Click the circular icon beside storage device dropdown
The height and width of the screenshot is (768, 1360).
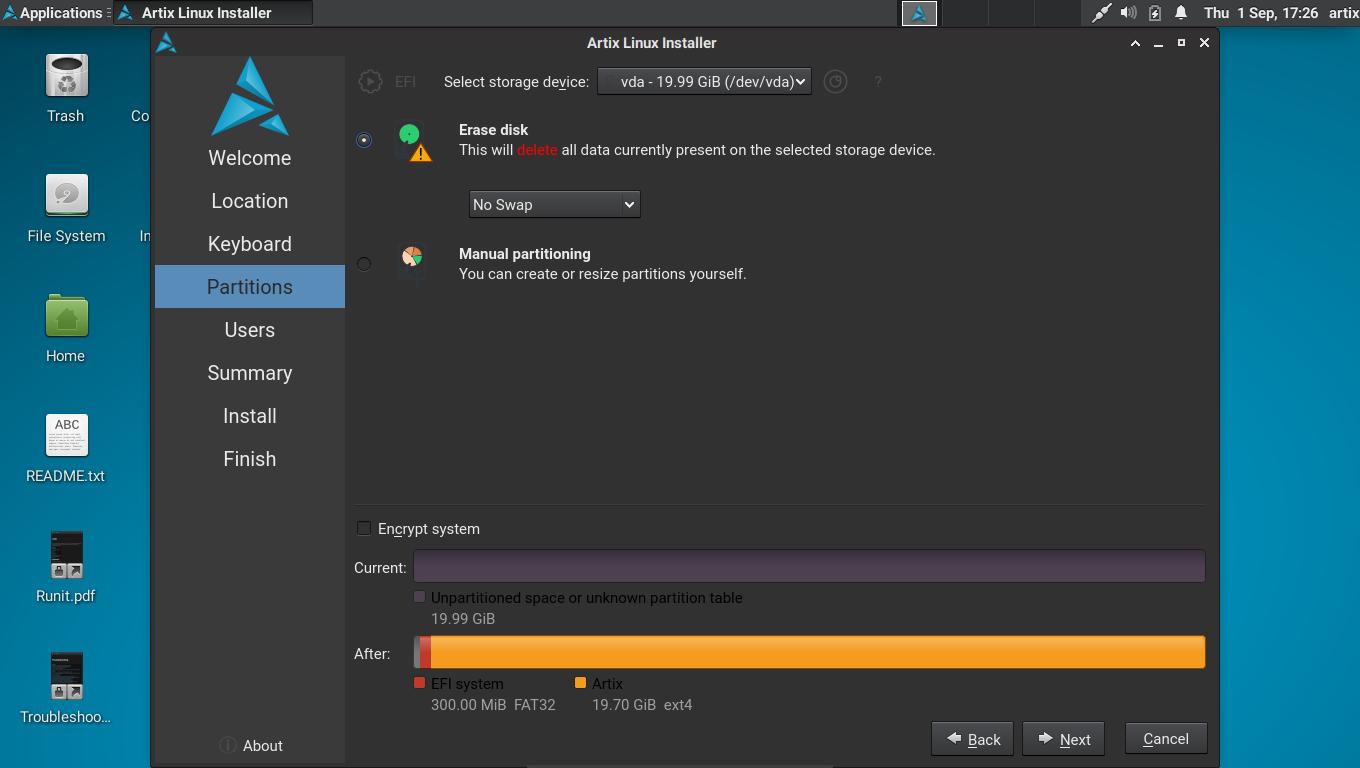(x=835, y=82)
